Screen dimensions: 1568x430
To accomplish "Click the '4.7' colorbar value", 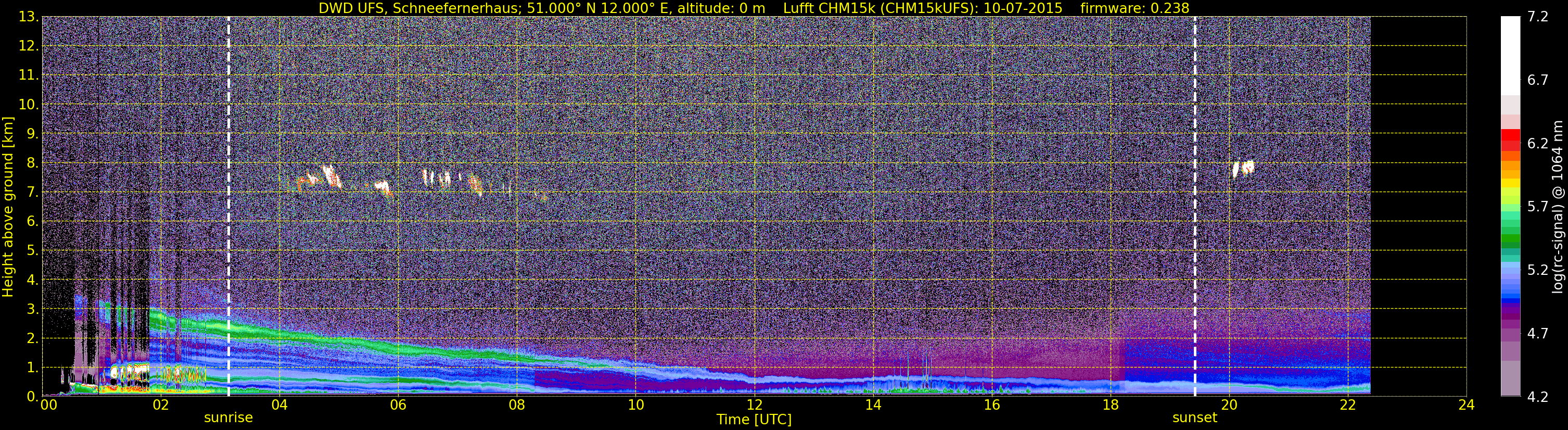I will 1538,333.
